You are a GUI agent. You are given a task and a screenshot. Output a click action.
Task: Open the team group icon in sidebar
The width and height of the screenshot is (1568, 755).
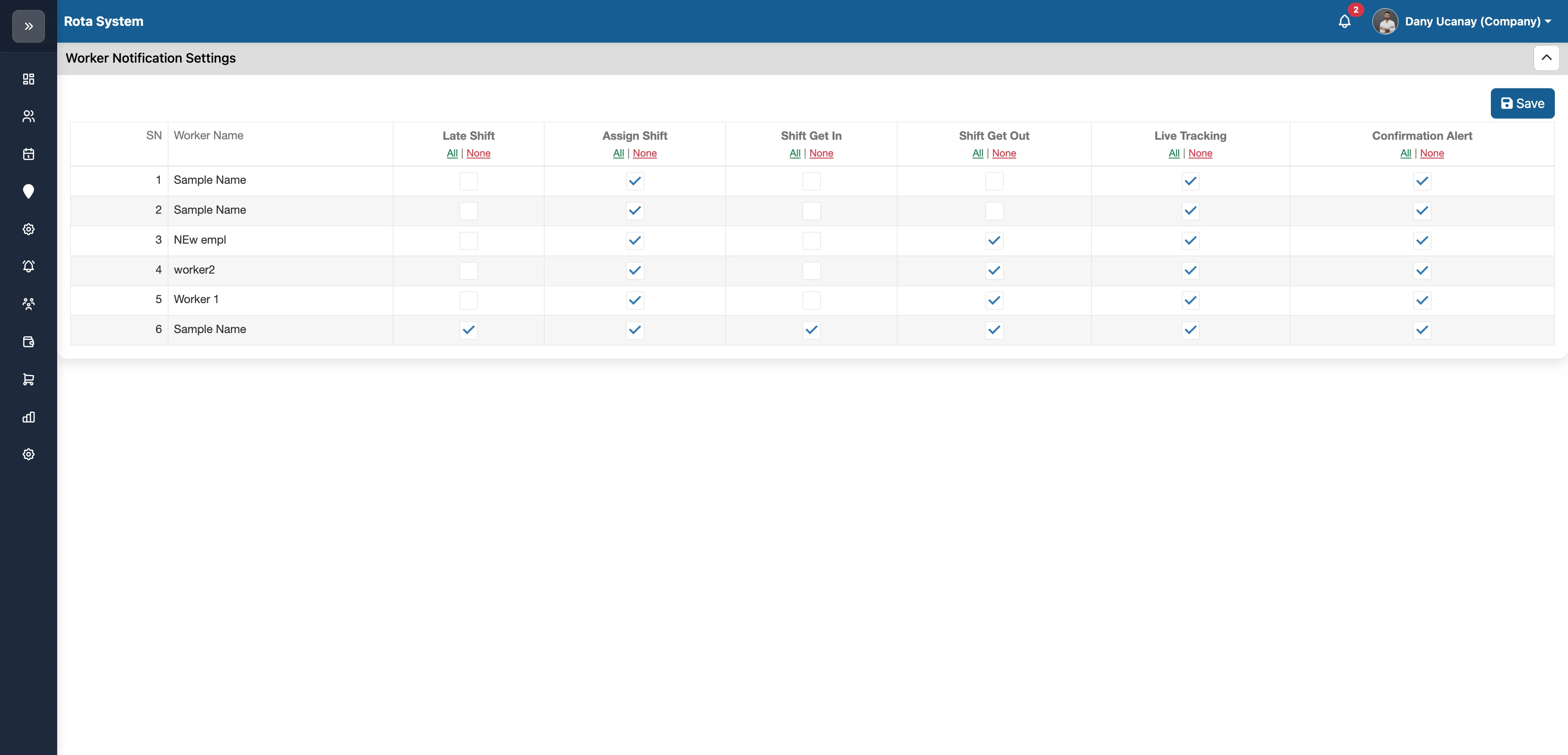[x=28, y=304]
